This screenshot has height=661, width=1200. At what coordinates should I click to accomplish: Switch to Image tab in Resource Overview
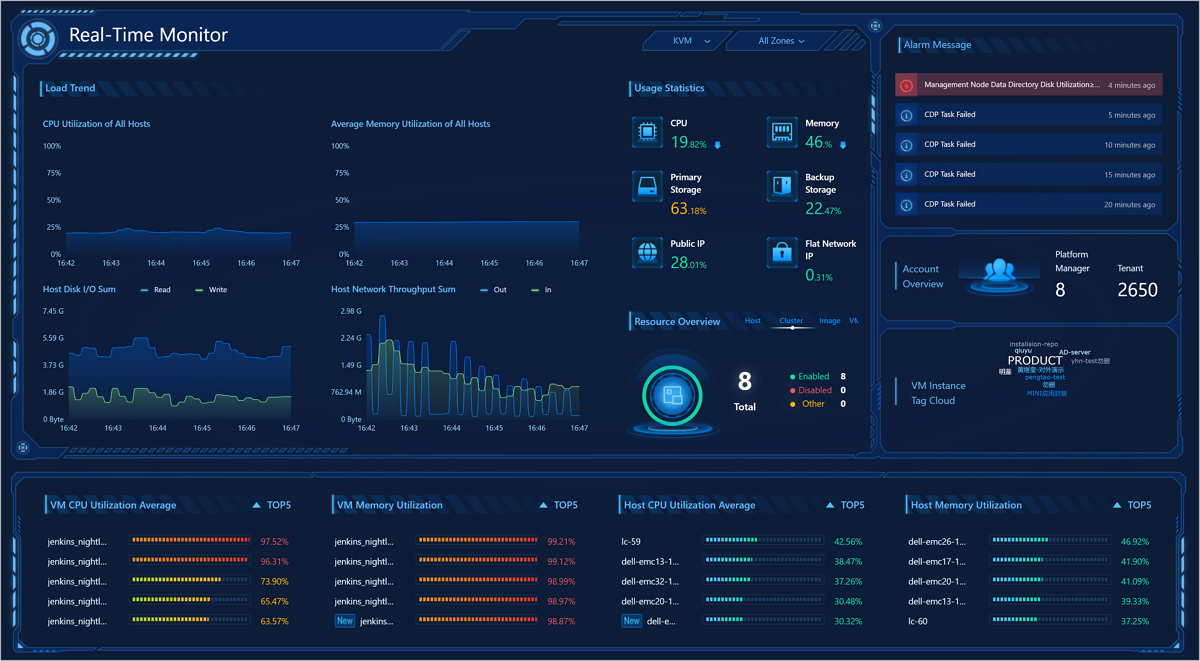(829, 321)
